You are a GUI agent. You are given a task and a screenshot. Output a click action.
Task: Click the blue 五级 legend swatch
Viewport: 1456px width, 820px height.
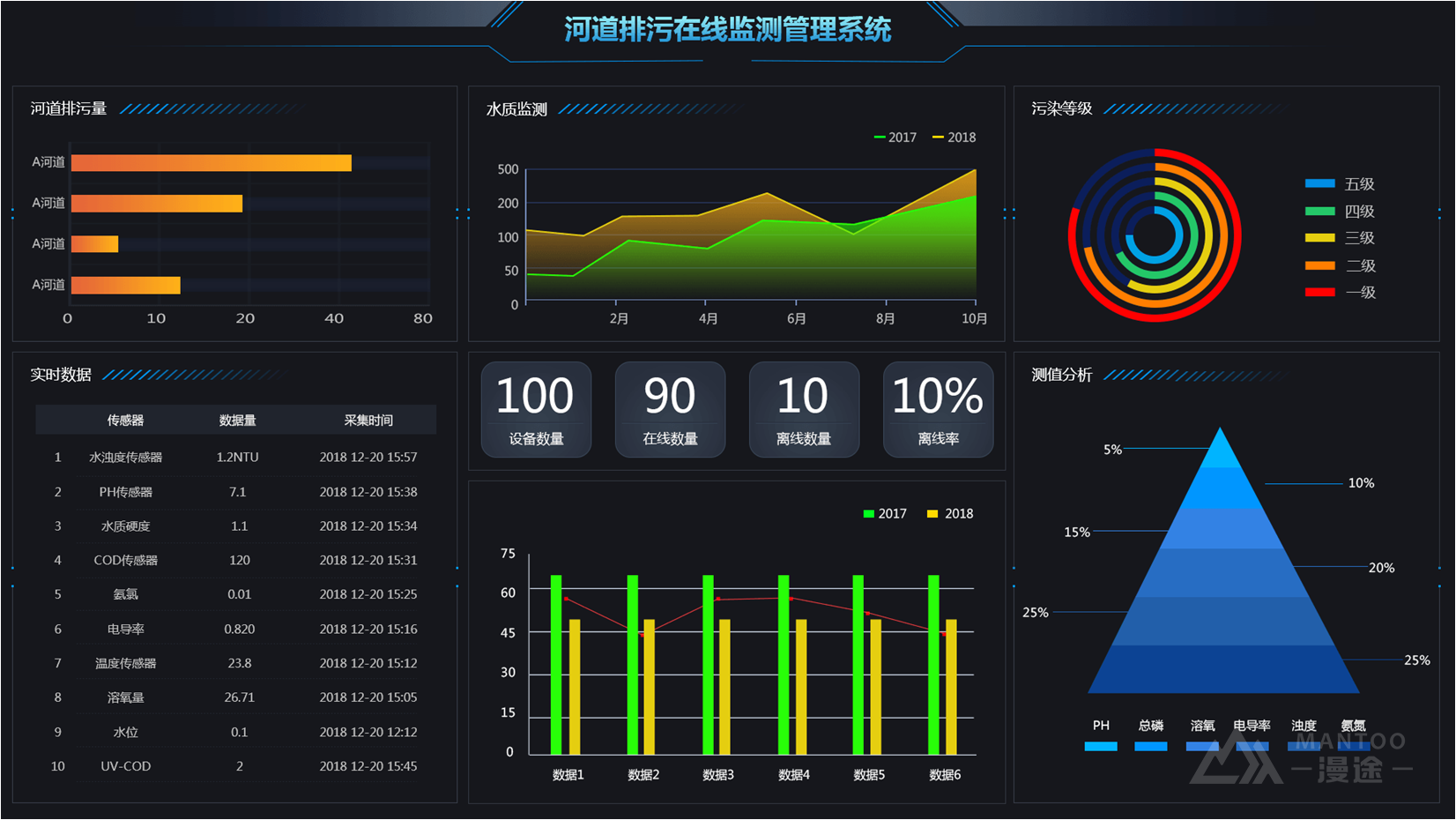[1319, 184]
